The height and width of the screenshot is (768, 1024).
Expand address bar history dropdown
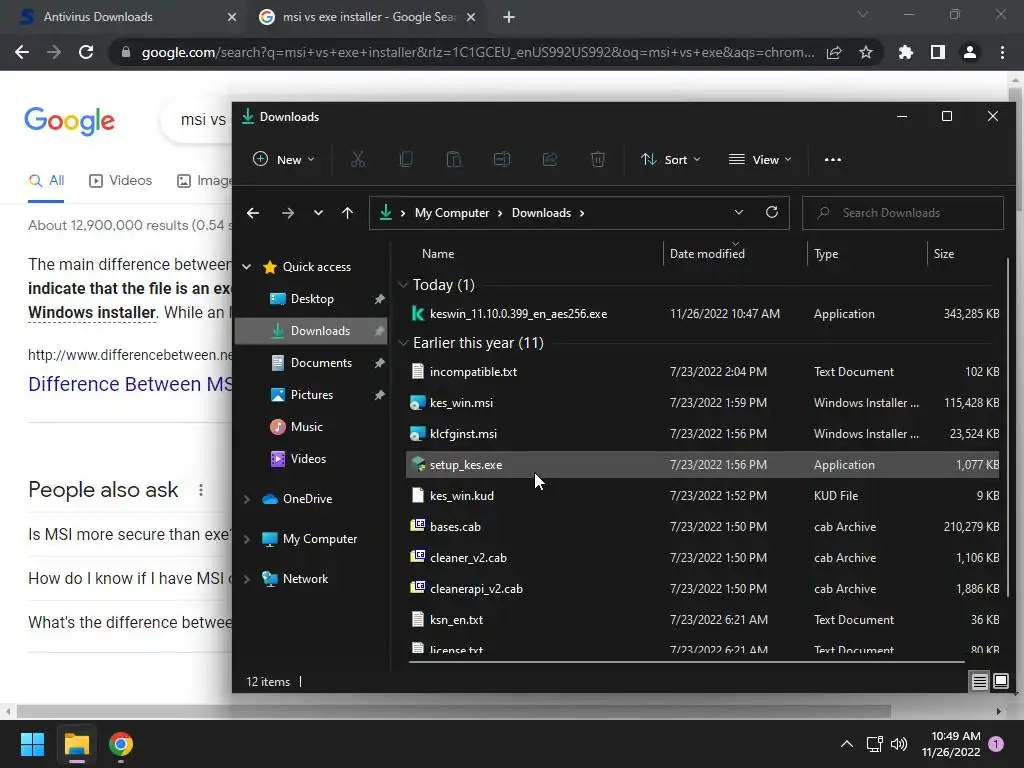739,212
